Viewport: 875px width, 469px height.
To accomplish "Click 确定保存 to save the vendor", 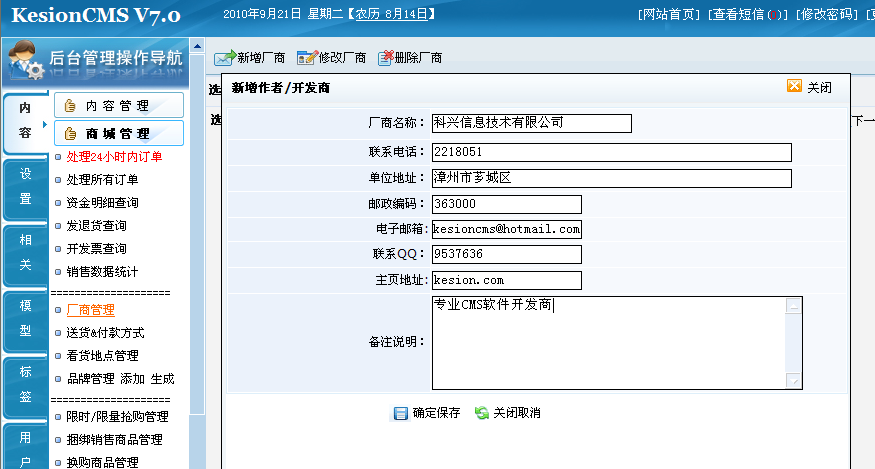I will tap(436, 413).
